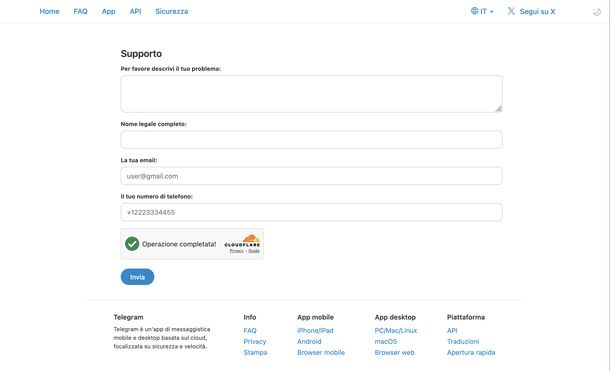Click the 'La tua email:' label
Image resolution: width=610 pixels, height=371 pixels.
tap(139, 160)
